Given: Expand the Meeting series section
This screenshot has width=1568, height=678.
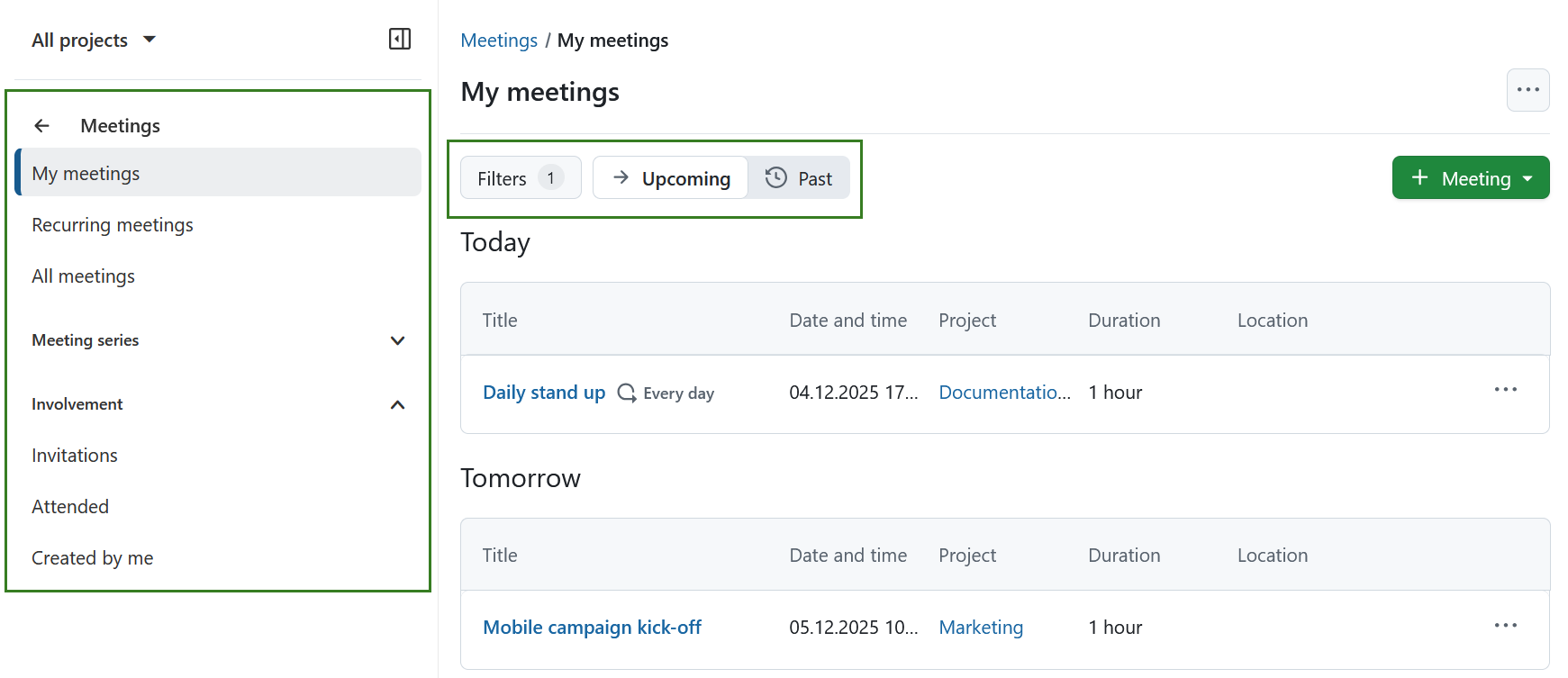Looking at the screenshot, I should pyautogui.click(x=397, y=340).
